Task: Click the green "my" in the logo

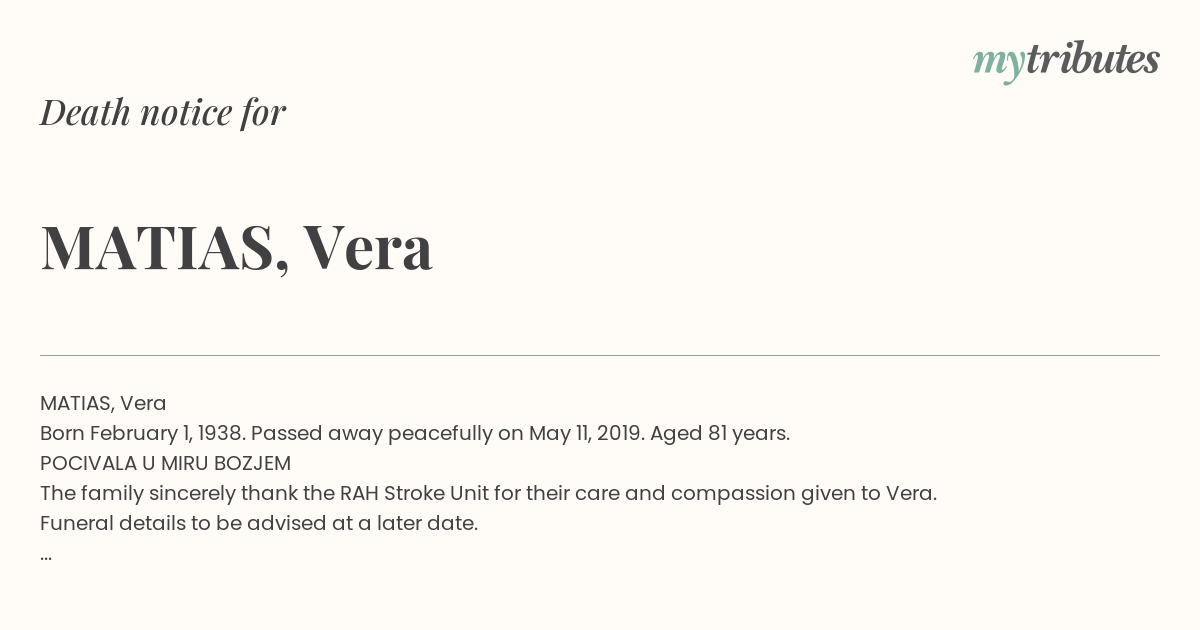Action: click(x=998, y=66)
